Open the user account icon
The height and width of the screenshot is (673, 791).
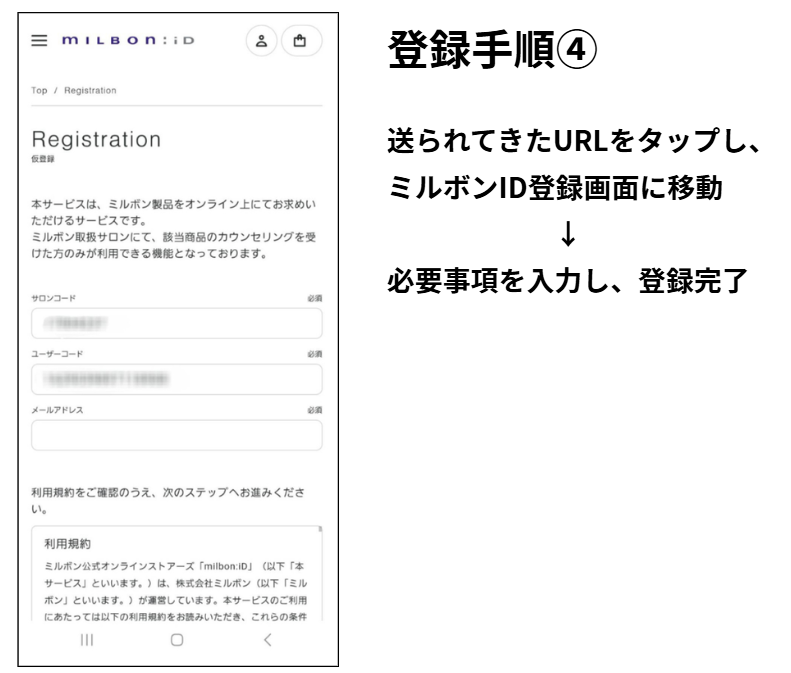click(261, 41)
